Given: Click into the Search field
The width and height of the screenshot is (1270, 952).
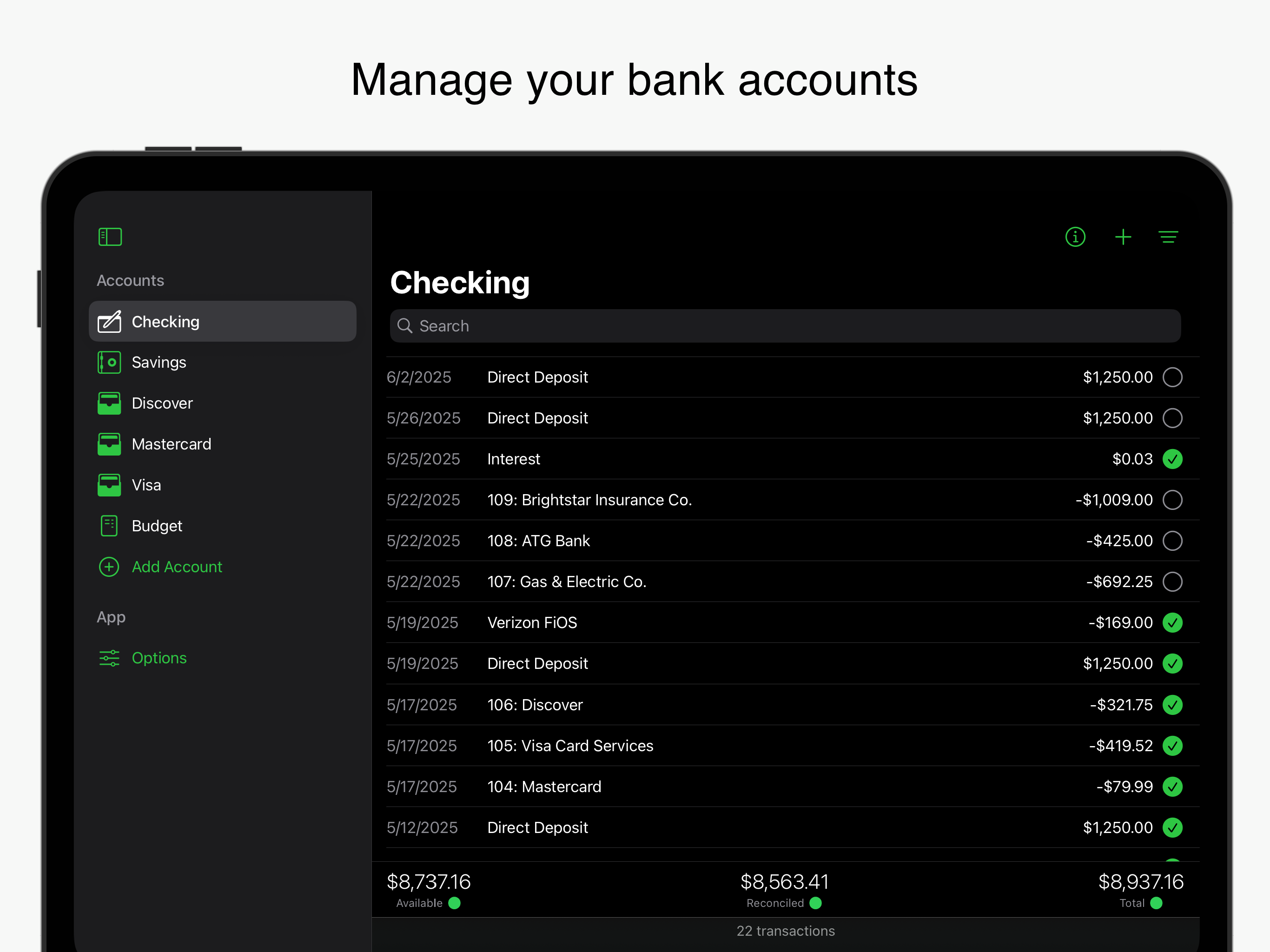Looking at the screenshot, I should (785, 325).
